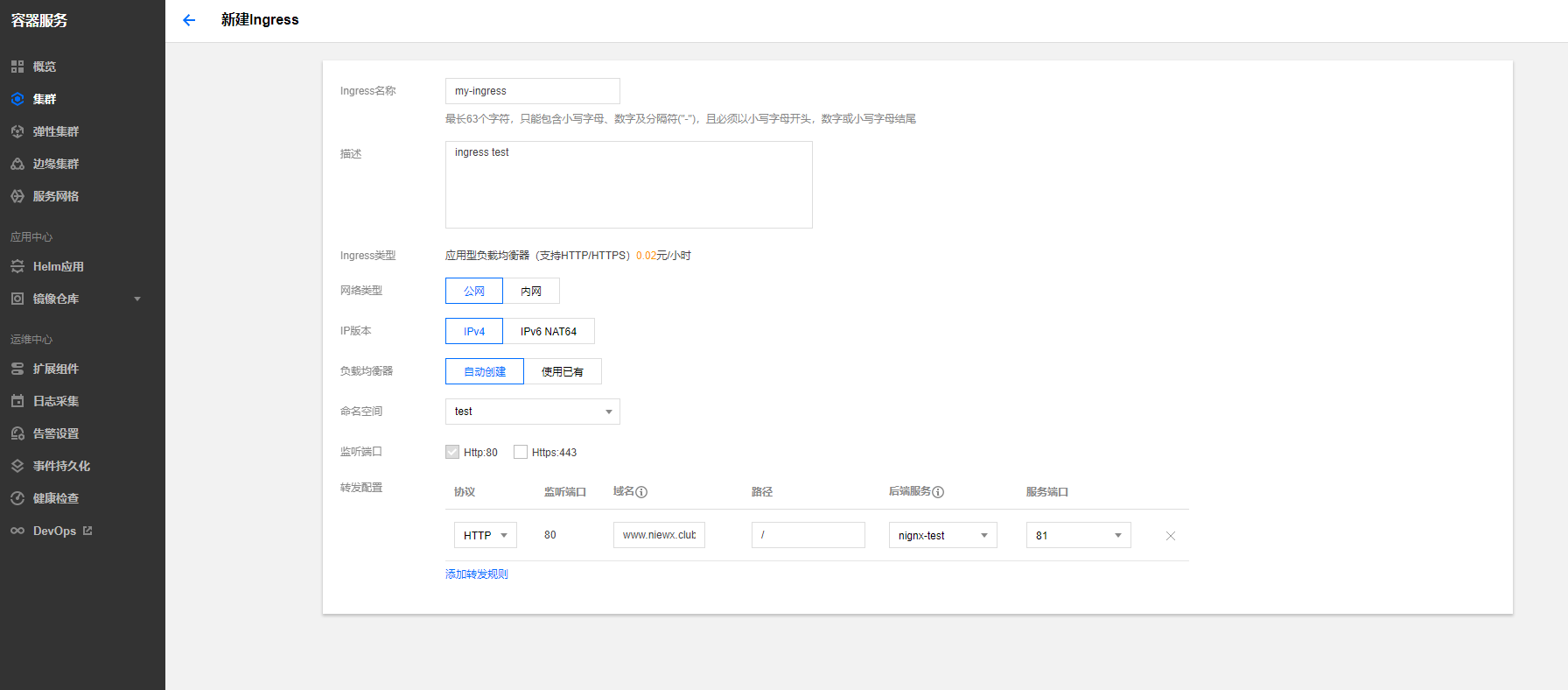Click the 容器服务 title in sidebar
This screenshot has width=1568, height=690.
coord(39,20)
